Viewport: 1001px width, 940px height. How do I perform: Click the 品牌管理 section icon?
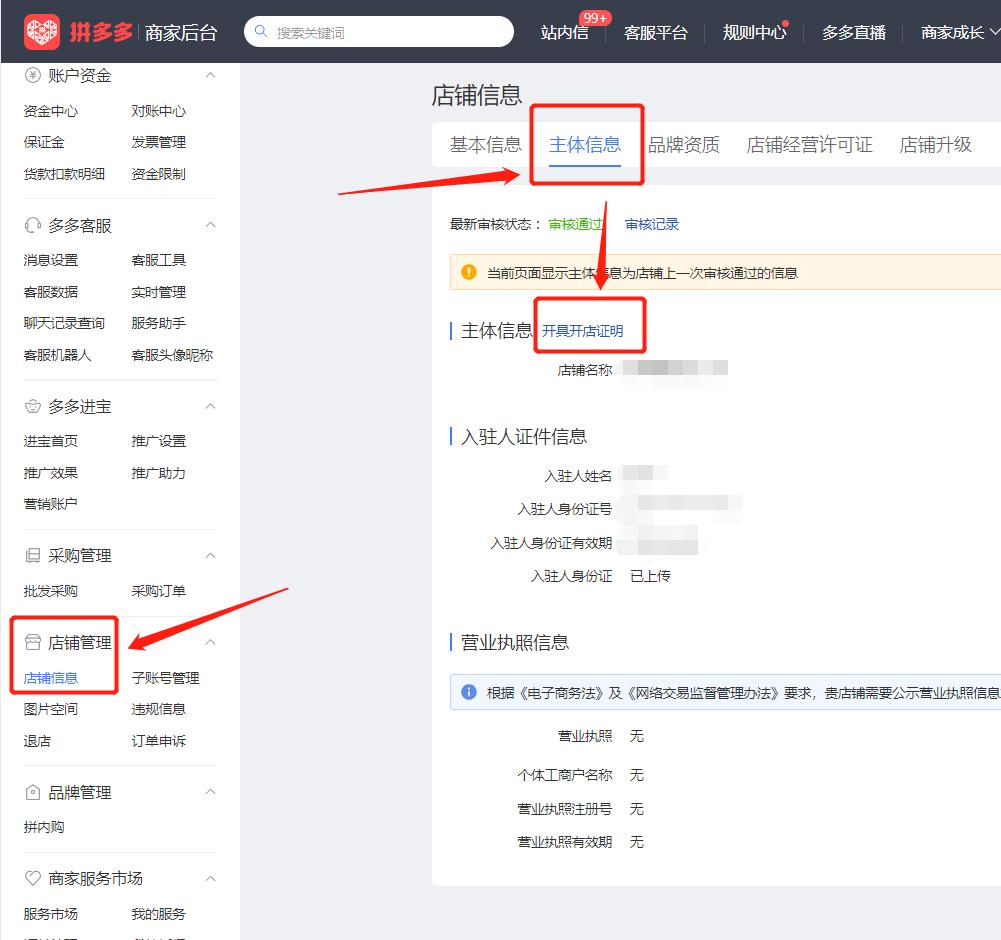(x=30, y=791)
